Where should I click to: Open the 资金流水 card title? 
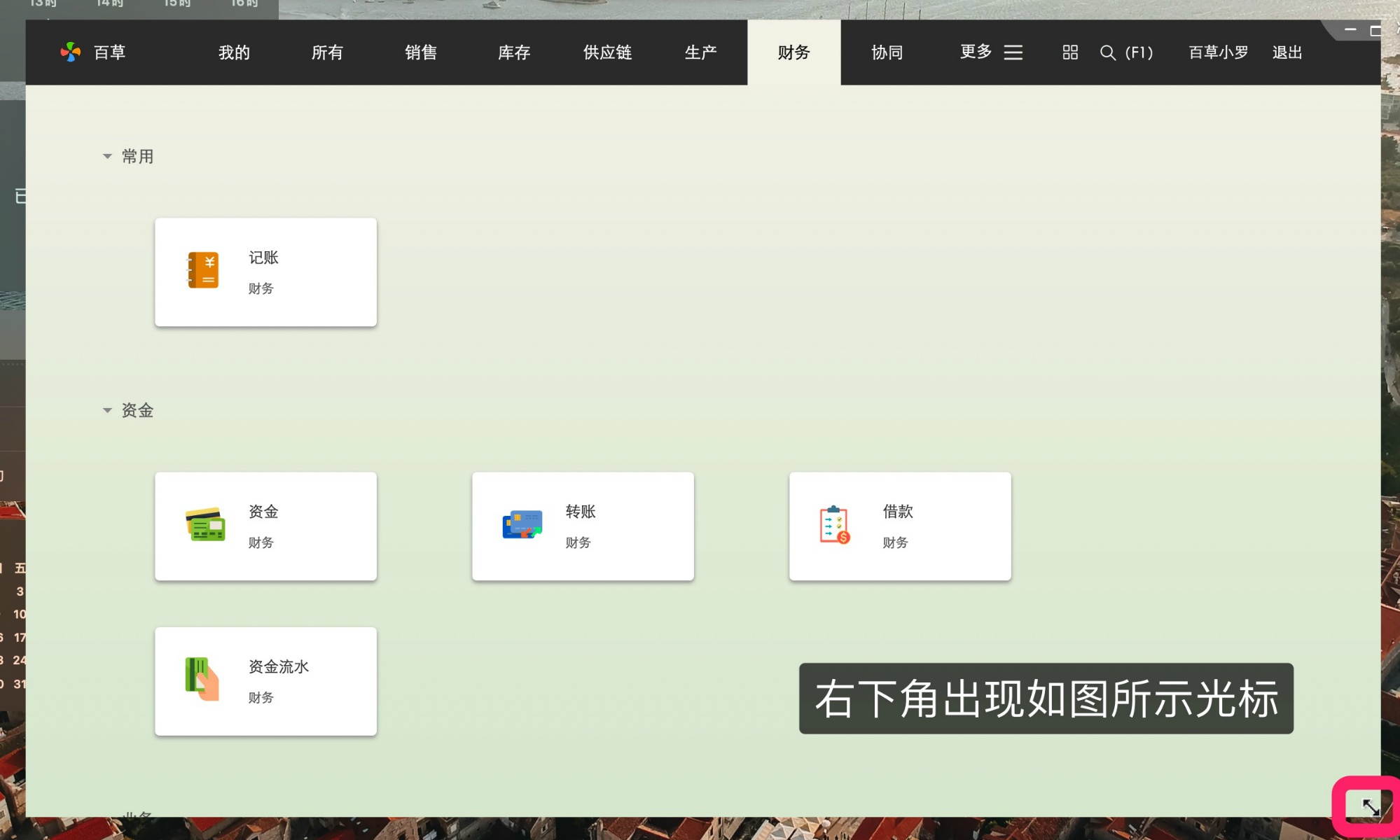[x=279, y=666]
